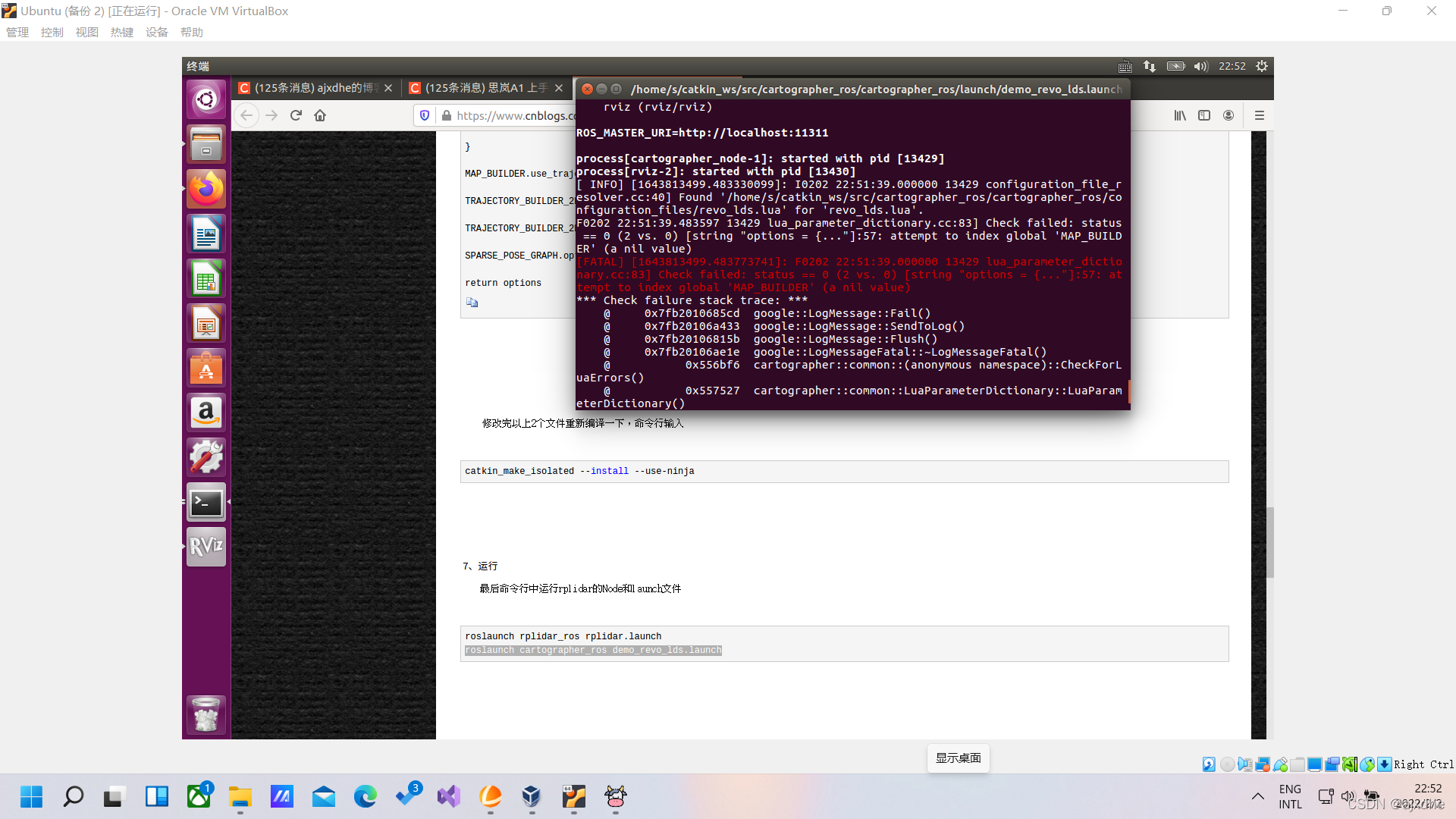Close the 思岚A1 browser tab
This screenshot has width=1456, height=819.
559,88
